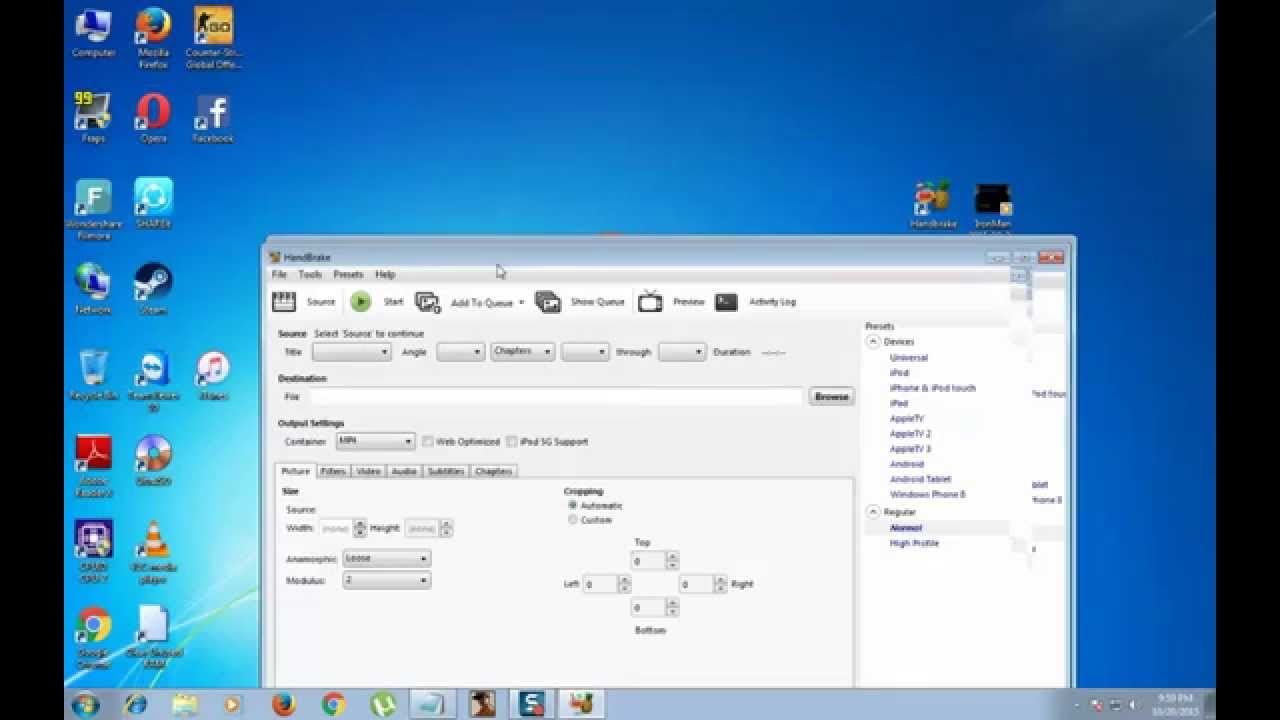This screenshot has width=1280, height=720.
Task: Open the Activity Log icon
Action: pyautogui.click(x=727, y=301)
